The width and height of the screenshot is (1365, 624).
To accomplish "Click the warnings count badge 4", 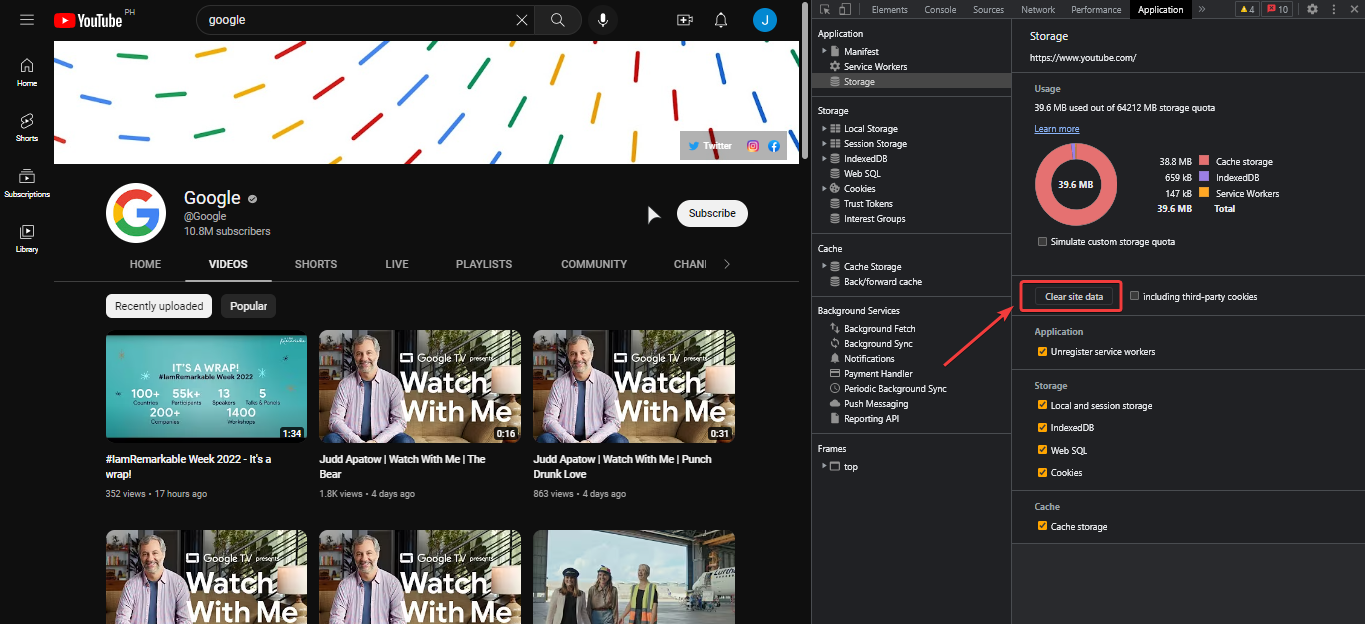I will pos(1247,9).
